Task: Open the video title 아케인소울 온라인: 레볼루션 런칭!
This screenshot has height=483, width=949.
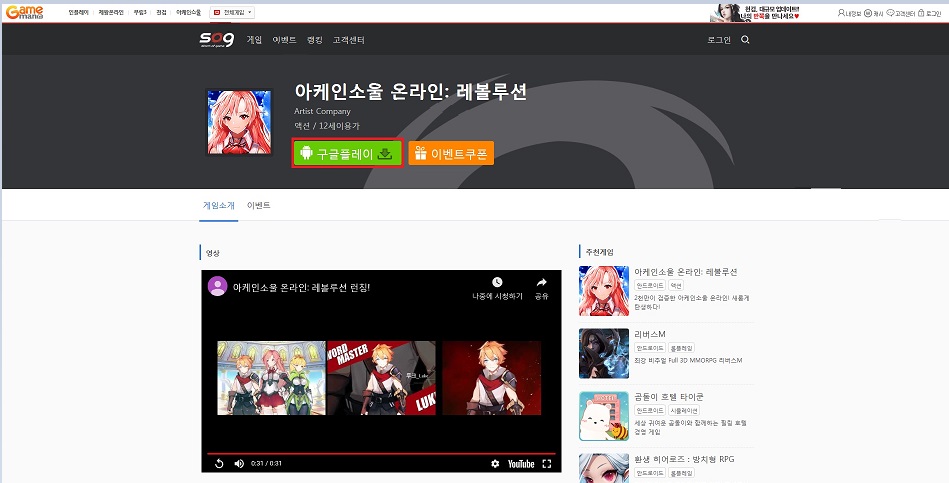Action: point(301,288)
